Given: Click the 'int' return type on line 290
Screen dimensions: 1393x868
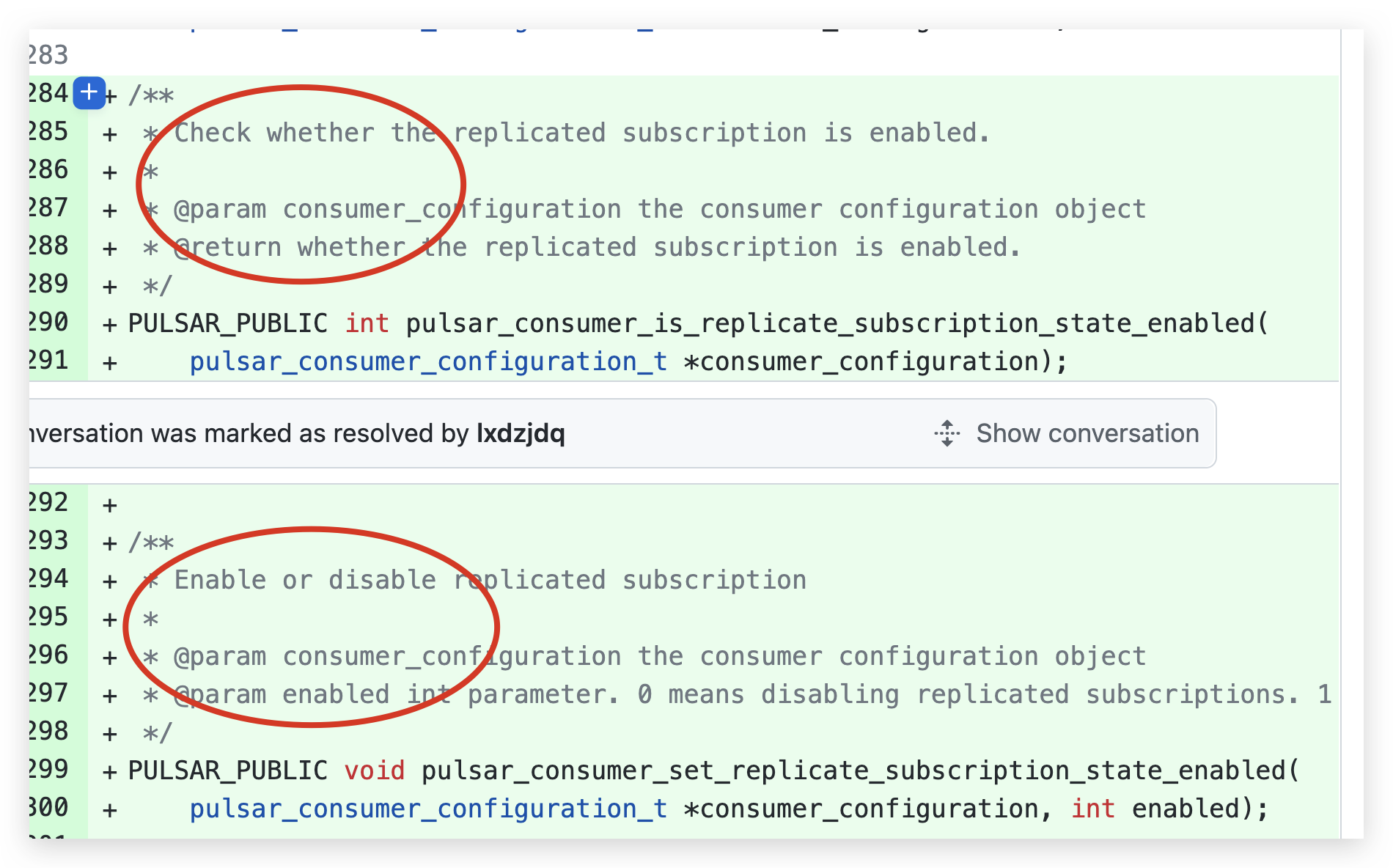Looking at the screenshot, I should (367, 324).
